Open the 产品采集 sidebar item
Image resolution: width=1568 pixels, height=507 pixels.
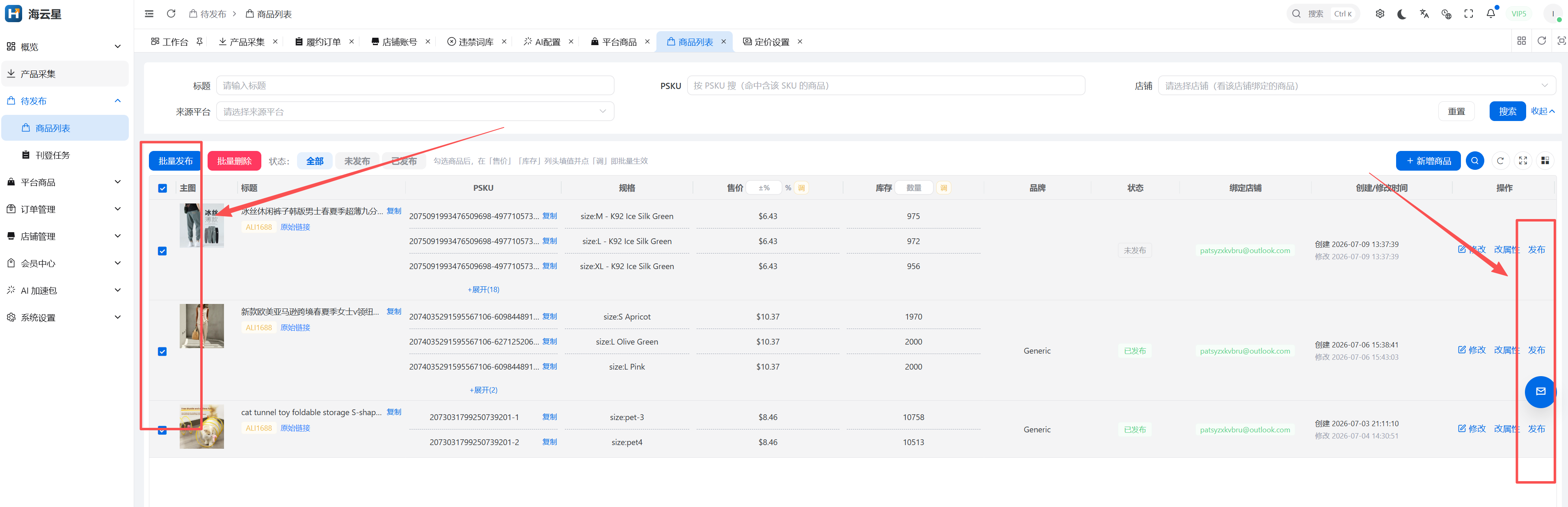[x=64, y=74]
